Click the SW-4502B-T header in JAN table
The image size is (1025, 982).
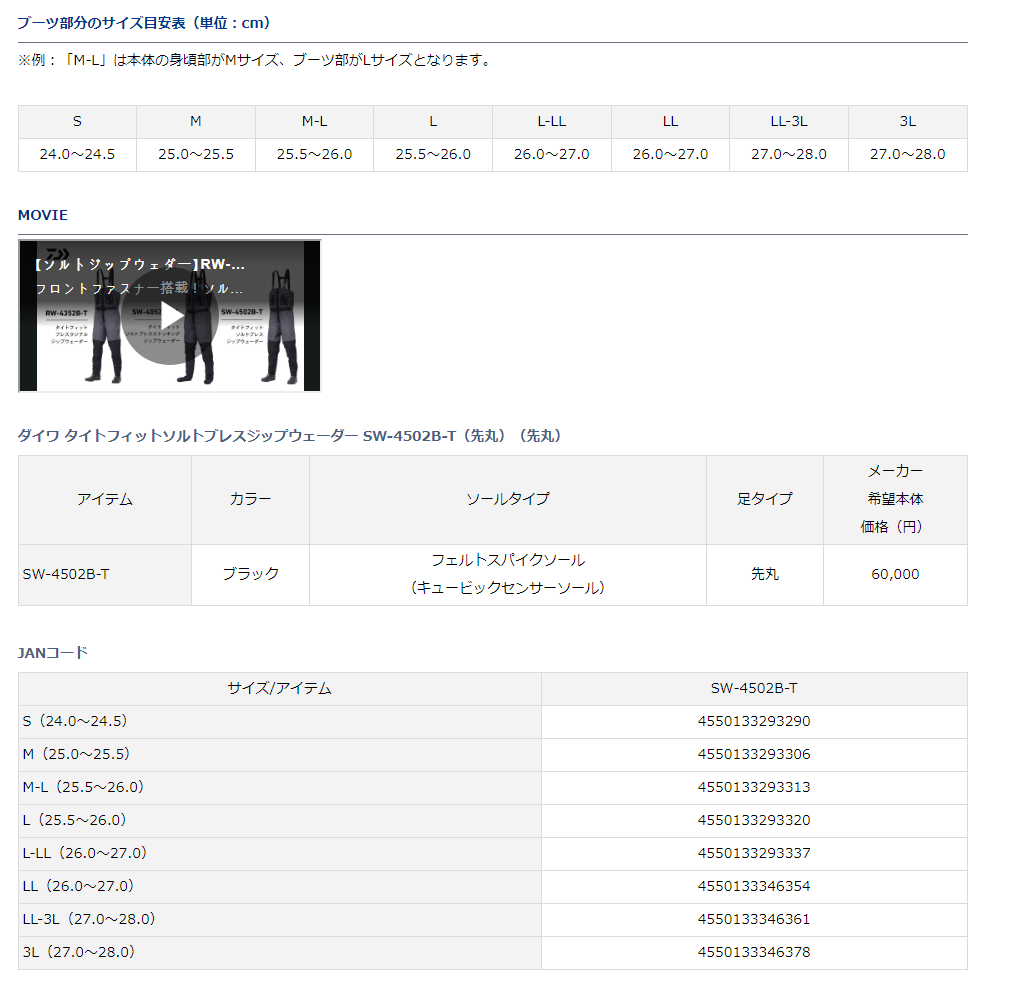(x=754, y=688)
